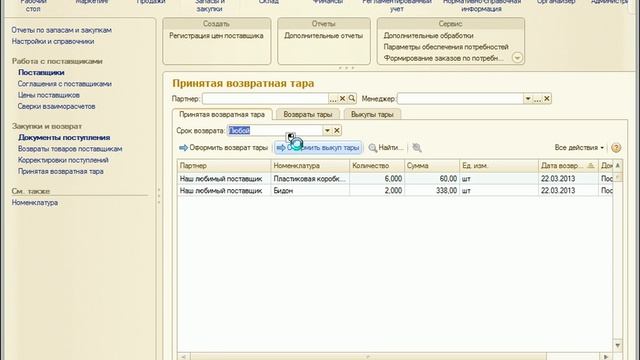
Task: Open the Партнер search magnifier icon
Action: tap(352, 99)
